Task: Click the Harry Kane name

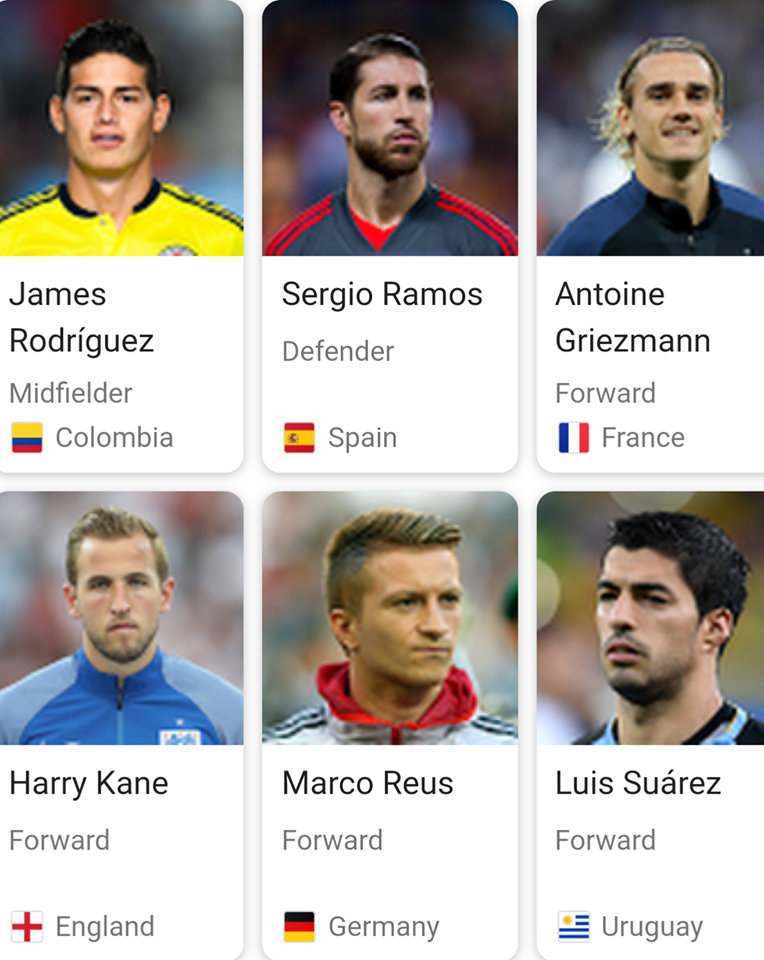Action: click(x=89, y=784)
